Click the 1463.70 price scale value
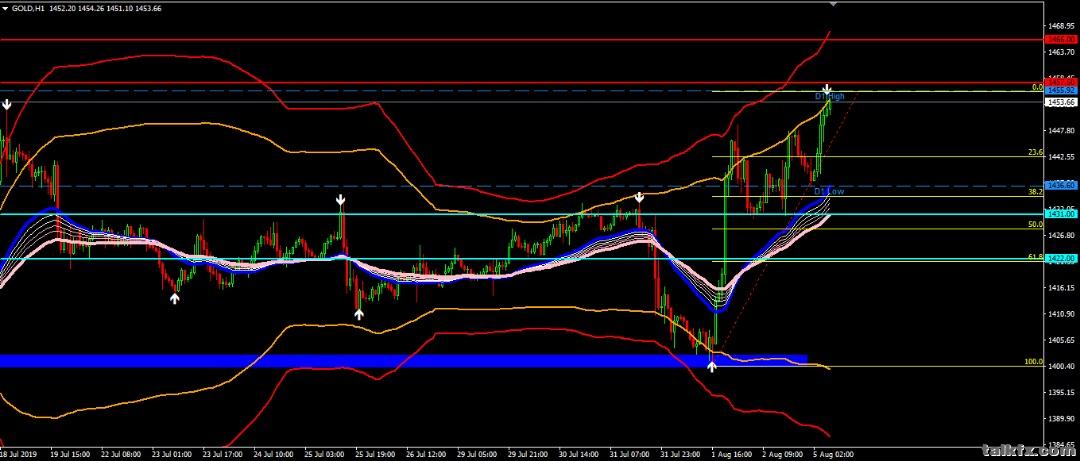 [1061, 52]
